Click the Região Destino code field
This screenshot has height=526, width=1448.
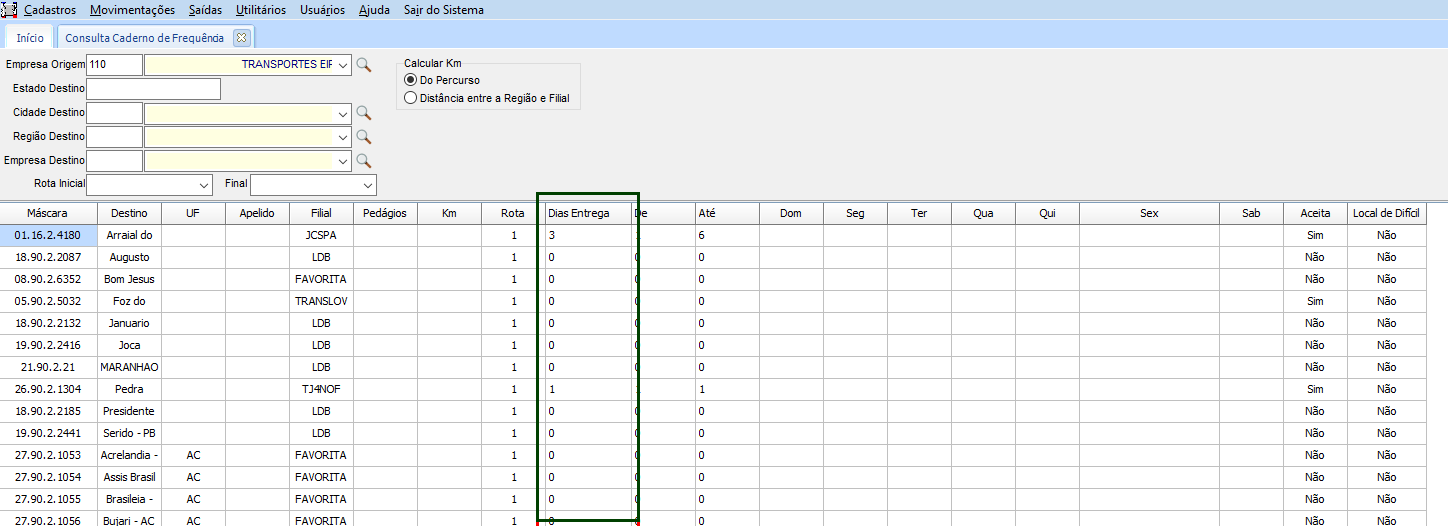coord(114,137)
